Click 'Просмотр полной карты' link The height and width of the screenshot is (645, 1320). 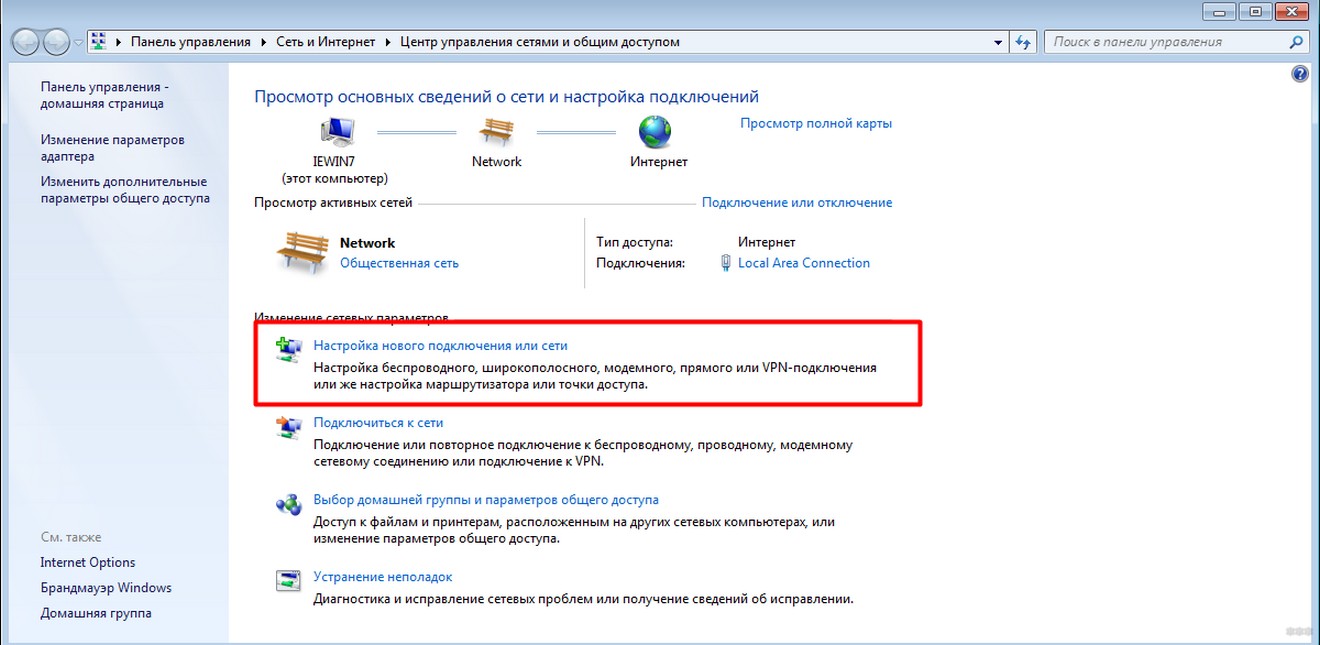[816, 123]
